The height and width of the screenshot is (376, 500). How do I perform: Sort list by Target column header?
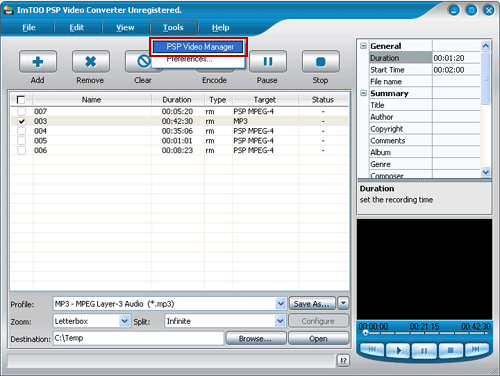pos(265,100)
